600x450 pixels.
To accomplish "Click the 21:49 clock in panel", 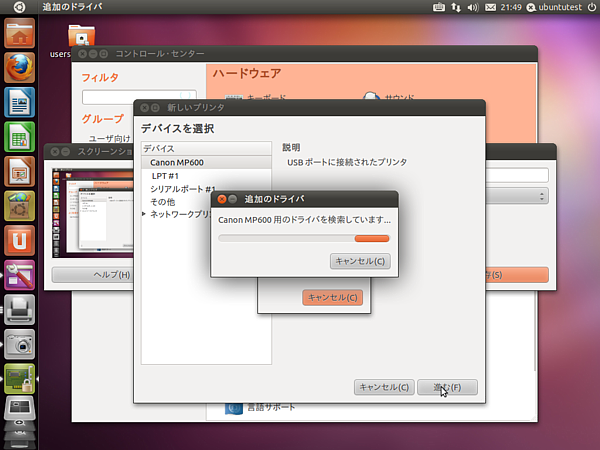I will coord(511,7).
